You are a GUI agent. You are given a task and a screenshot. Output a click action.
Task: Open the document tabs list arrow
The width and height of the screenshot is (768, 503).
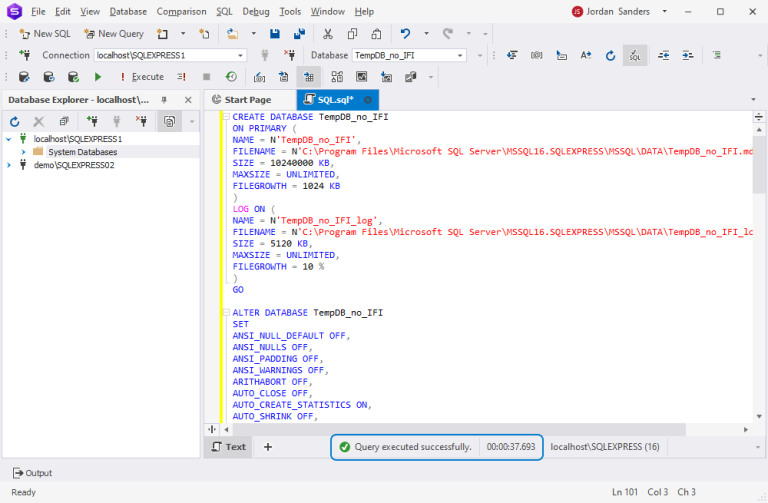753,100
